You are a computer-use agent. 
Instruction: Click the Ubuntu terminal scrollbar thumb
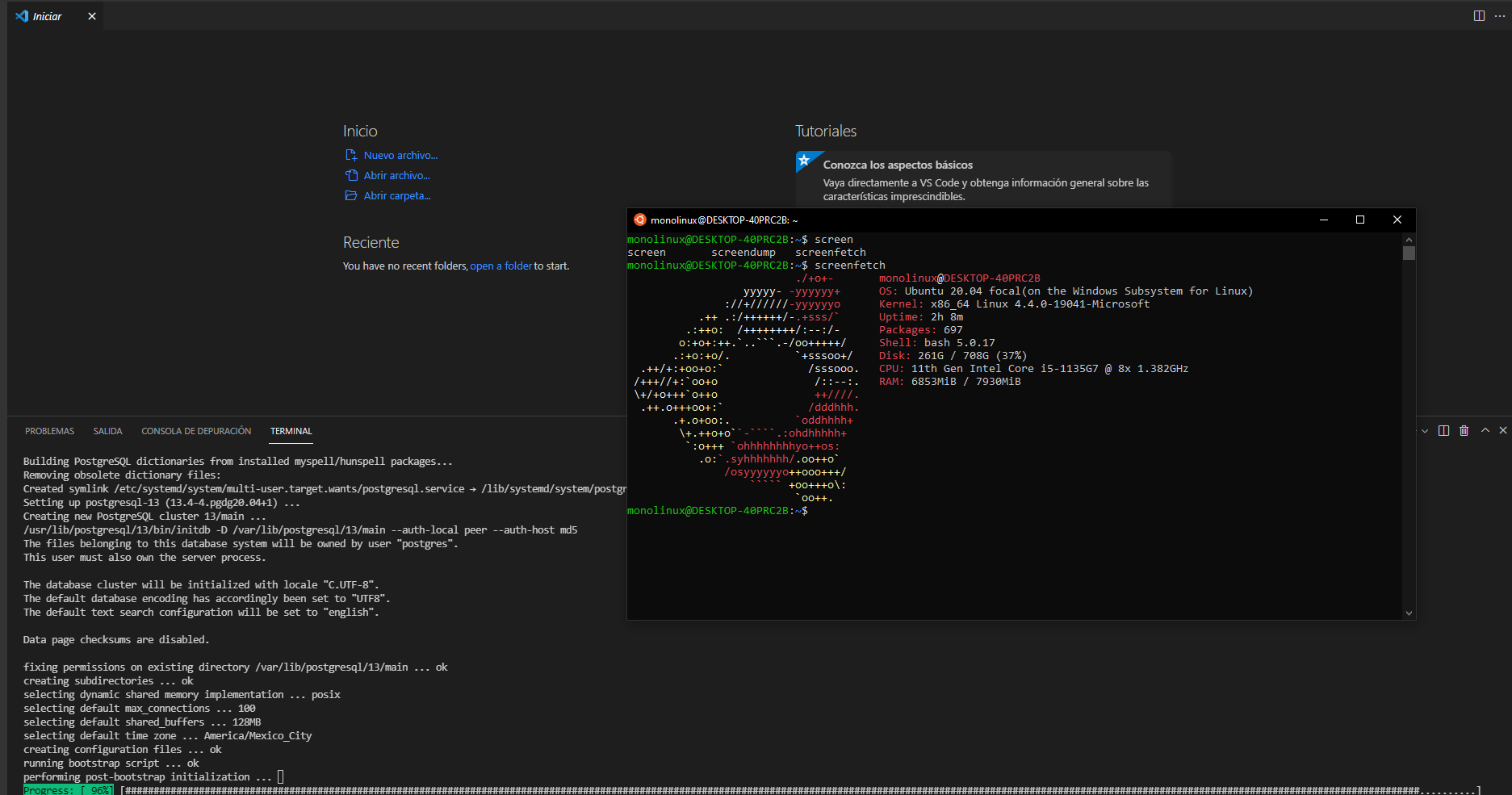point(1409,253)
